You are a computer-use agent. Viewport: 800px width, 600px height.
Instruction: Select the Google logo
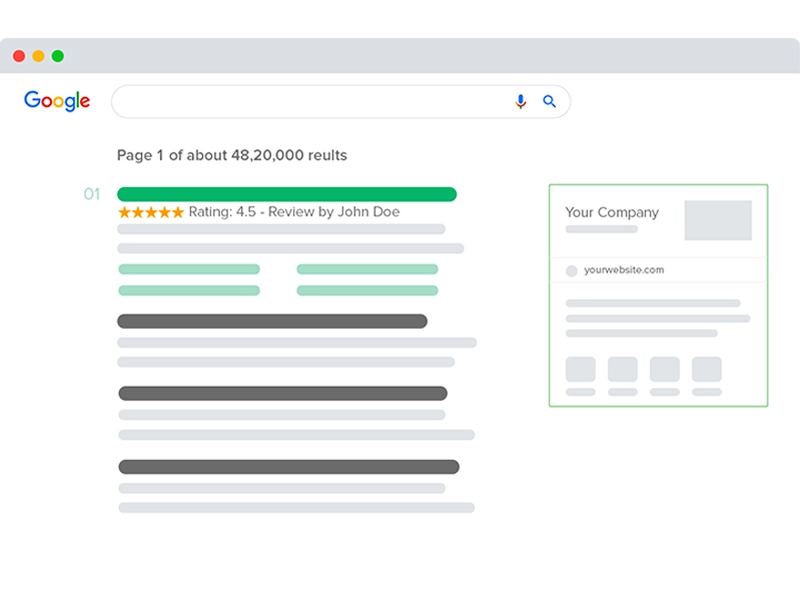(56, 100)
